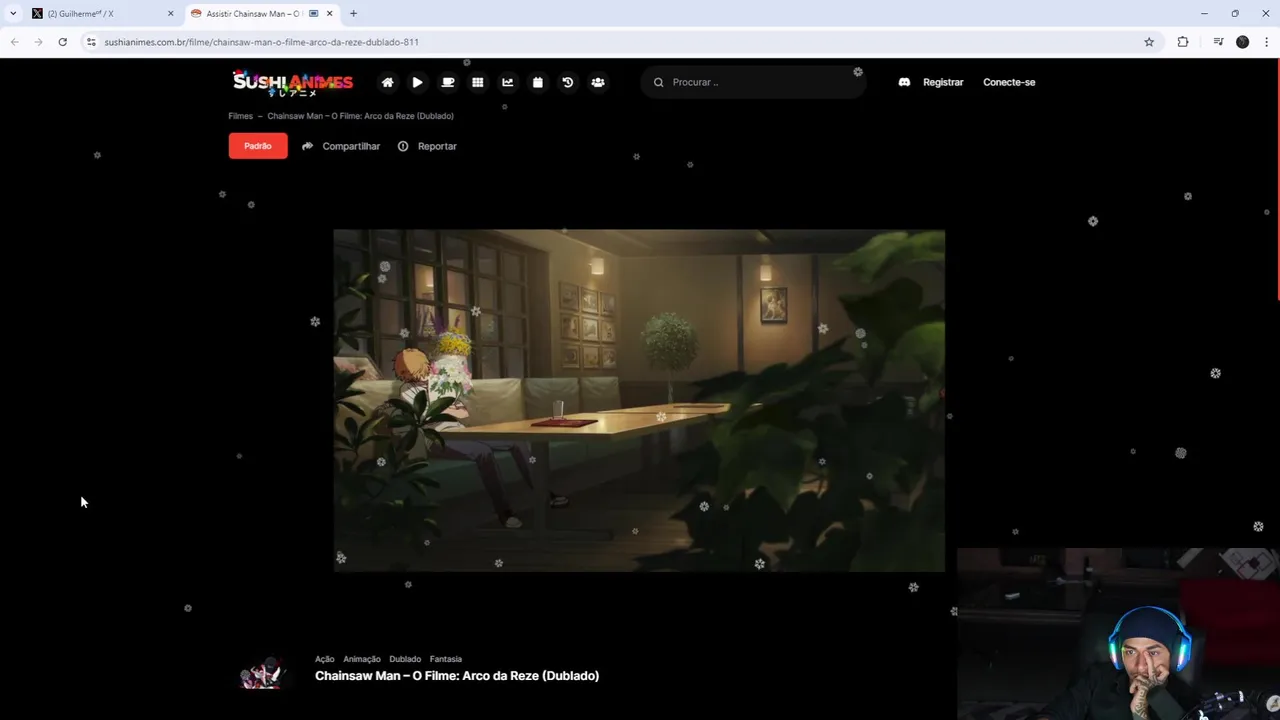Screen dimensions: 1280x720
Task: Click the address bar URL
Action: (261, 42)
